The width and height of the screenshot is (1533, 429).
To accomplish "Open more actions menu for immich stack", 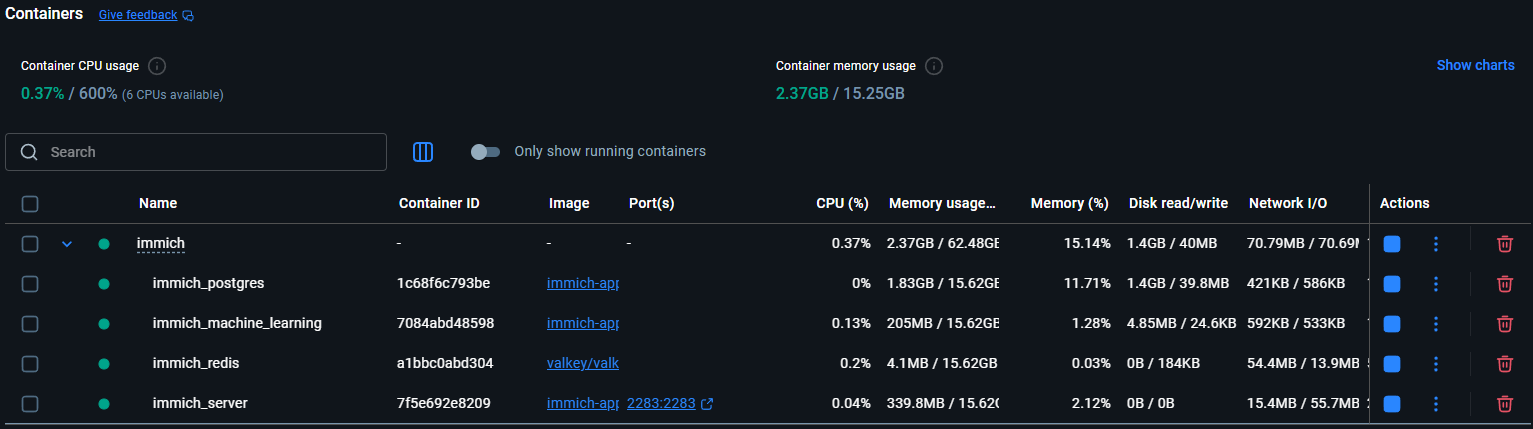I will [1436, 244].
